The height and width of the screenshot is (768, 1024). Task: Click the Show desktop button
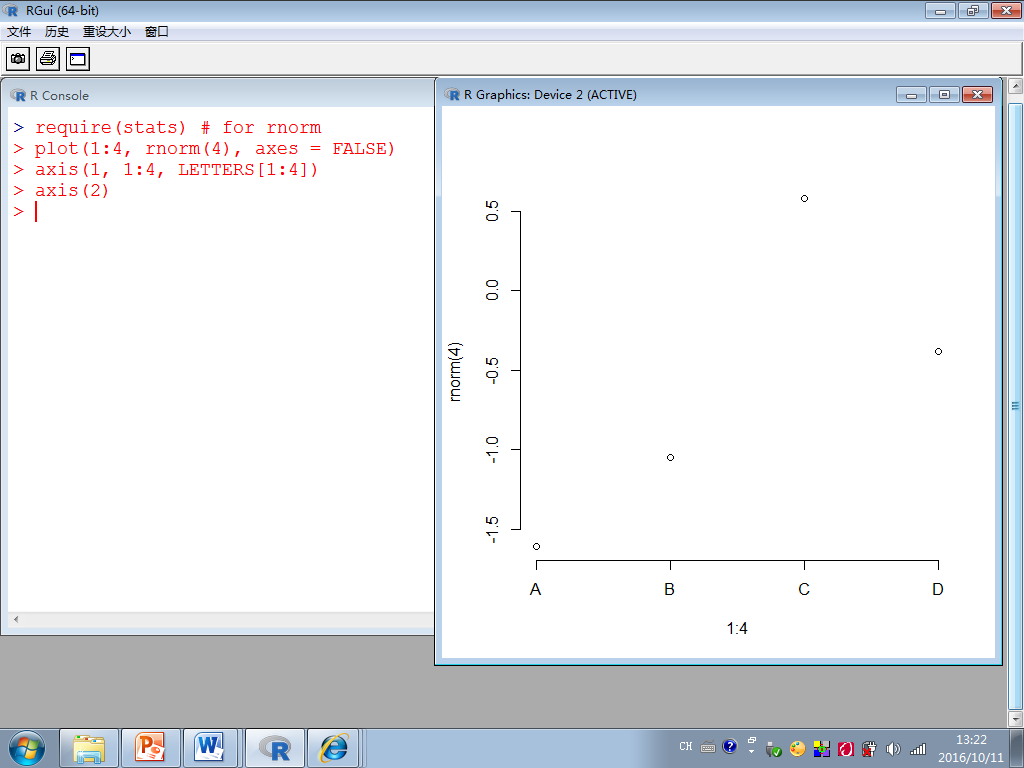(1017, 748)
